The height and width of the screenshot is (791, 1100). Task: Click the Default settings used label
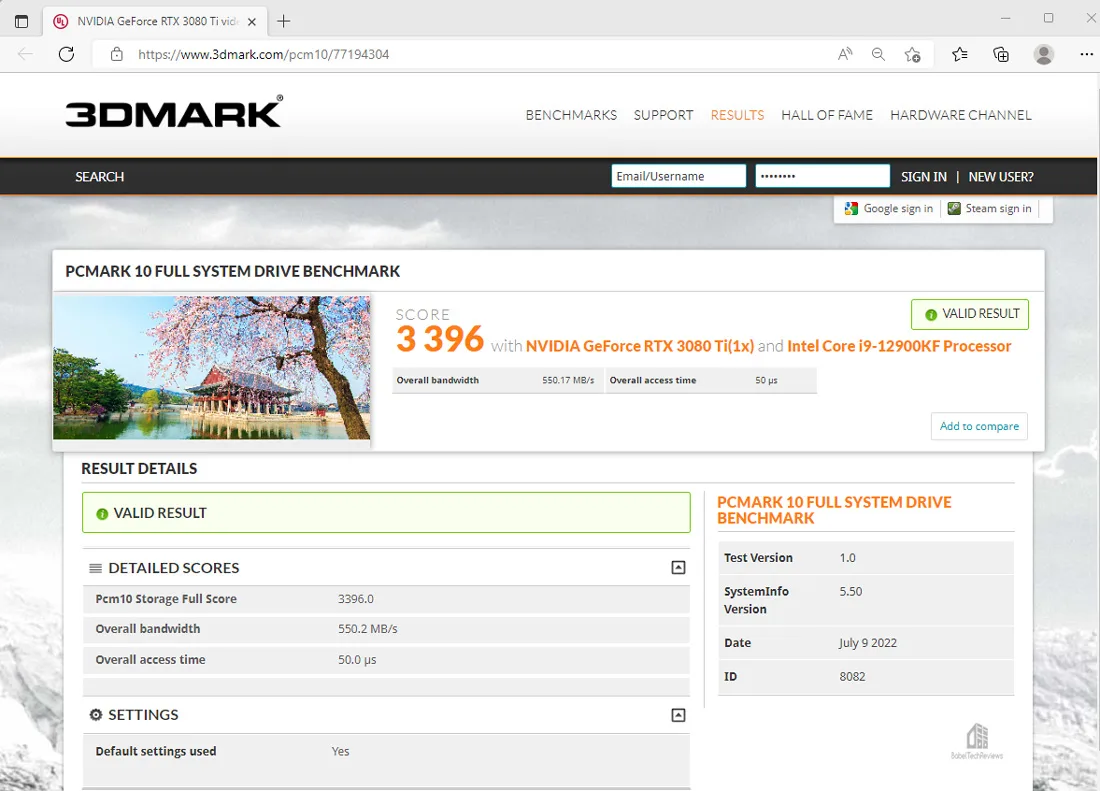click(156, 751)
